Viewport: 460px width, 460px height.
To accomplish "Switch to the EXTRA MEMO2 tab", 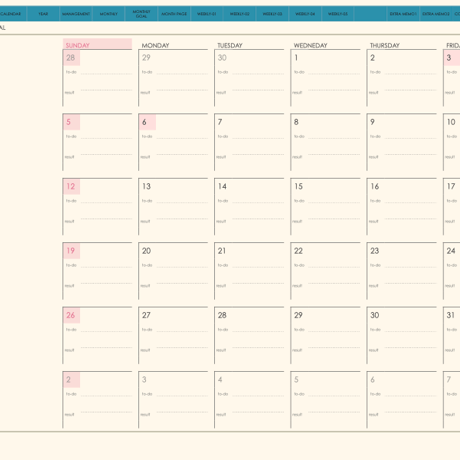I will coord(436,14).
